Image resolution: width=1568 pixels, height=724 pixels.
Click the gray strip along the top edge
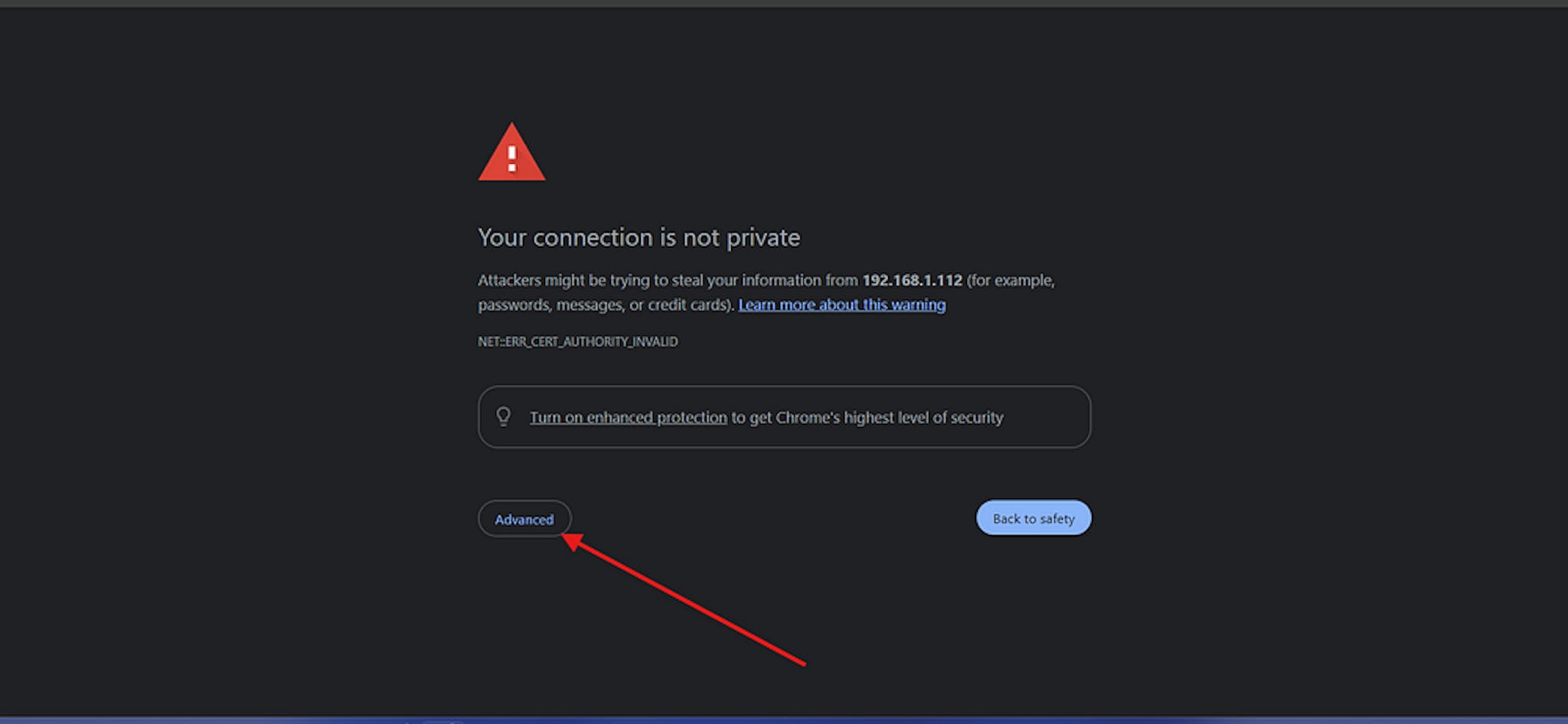point(784,3)
